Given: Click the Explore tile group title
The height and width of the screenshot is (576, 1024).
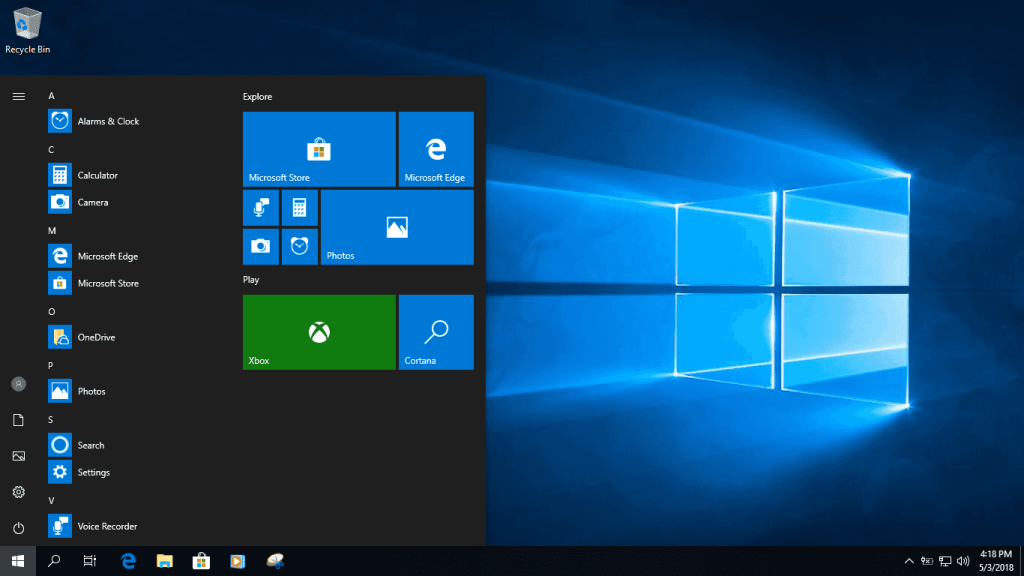Looking at the screenshot, I should (x=257, y=97).
